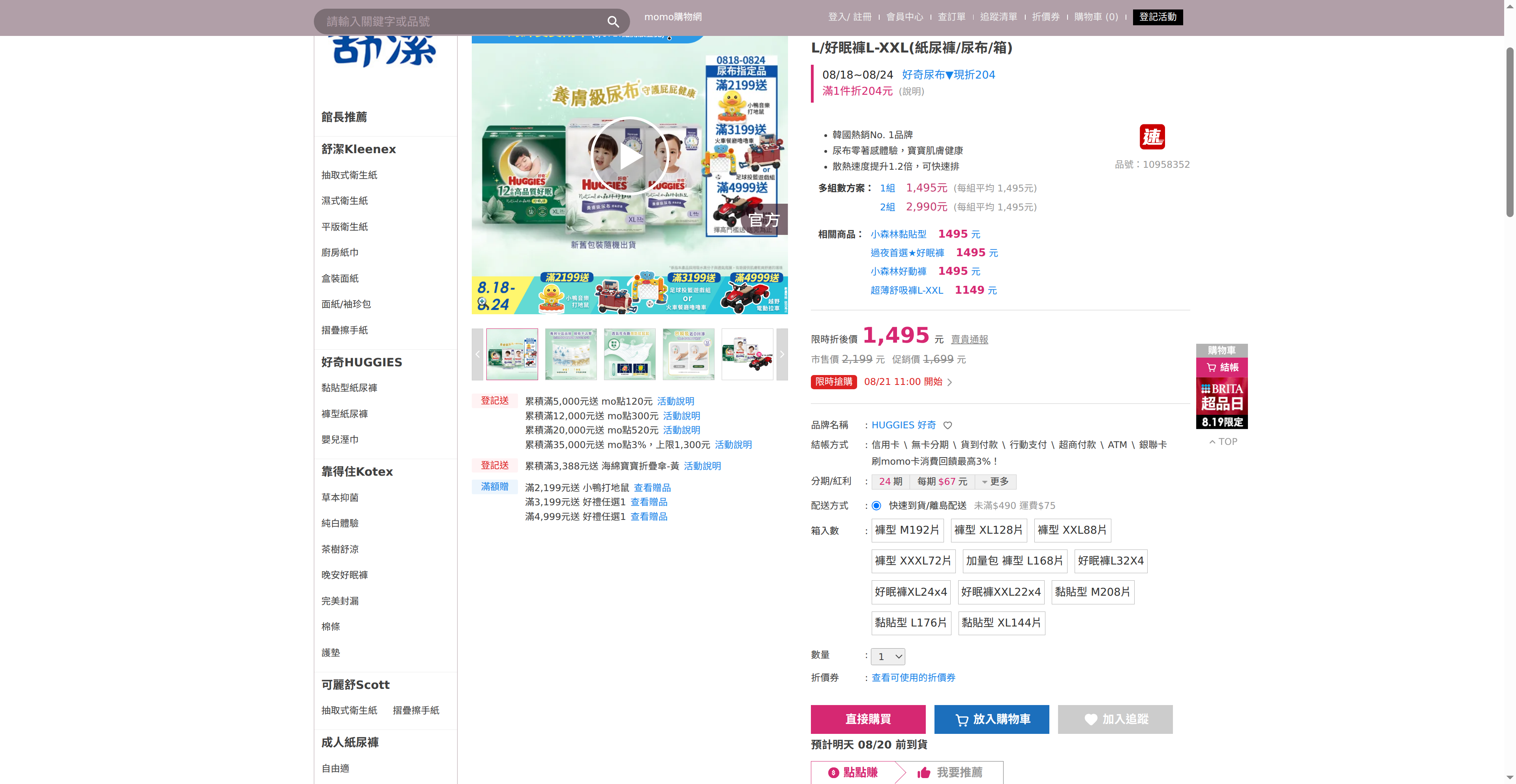The height and width of the screenshot is (784, 1516).
Task: Open 抽取式衛生紙 under 舒潔Kleenex
Action: [349, 175]
